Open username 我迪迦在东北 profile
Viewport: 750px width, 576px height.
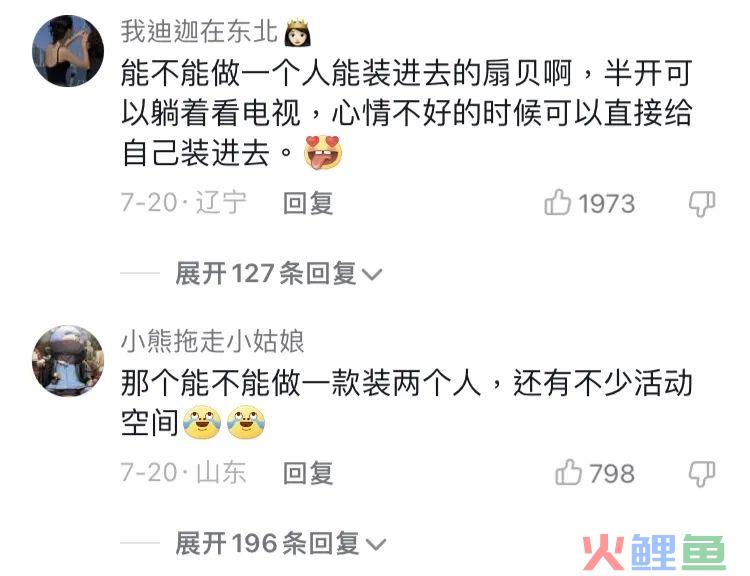[199, 32]
